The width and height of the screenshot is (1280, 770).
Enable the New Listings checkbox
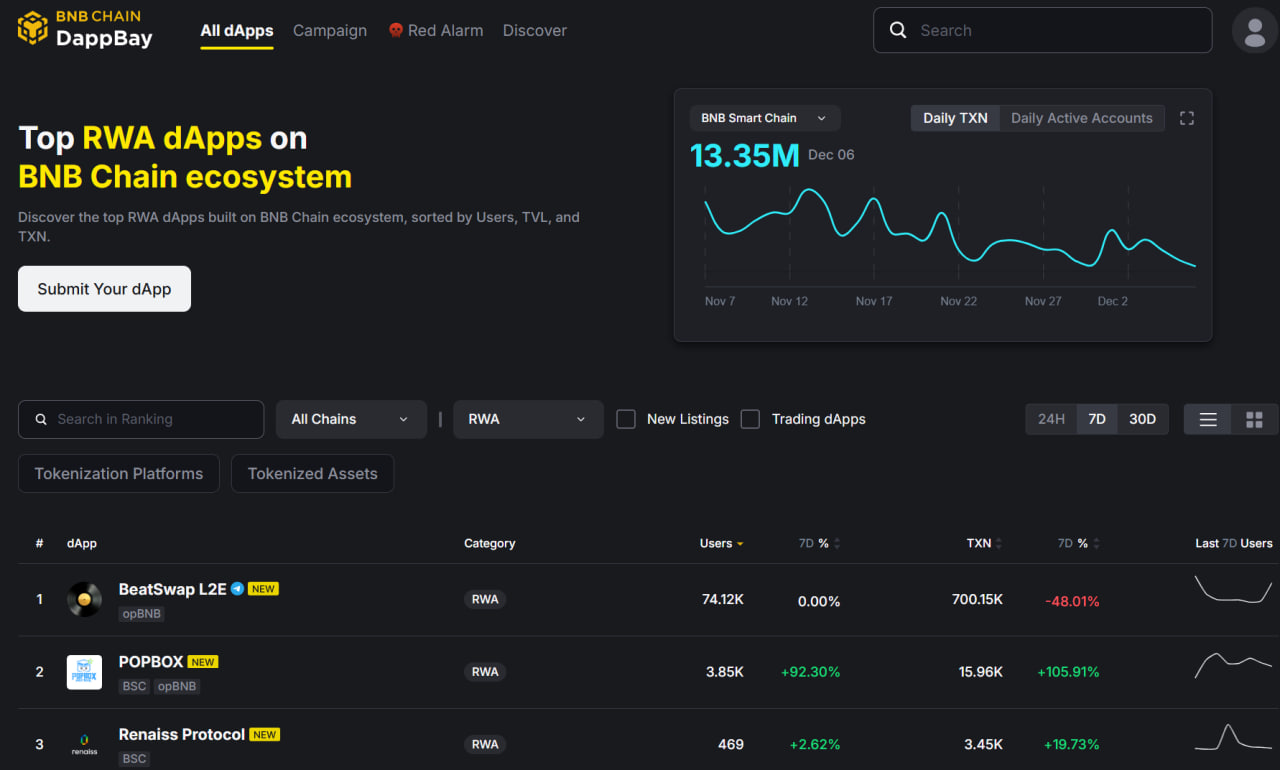tap(626, 419)
